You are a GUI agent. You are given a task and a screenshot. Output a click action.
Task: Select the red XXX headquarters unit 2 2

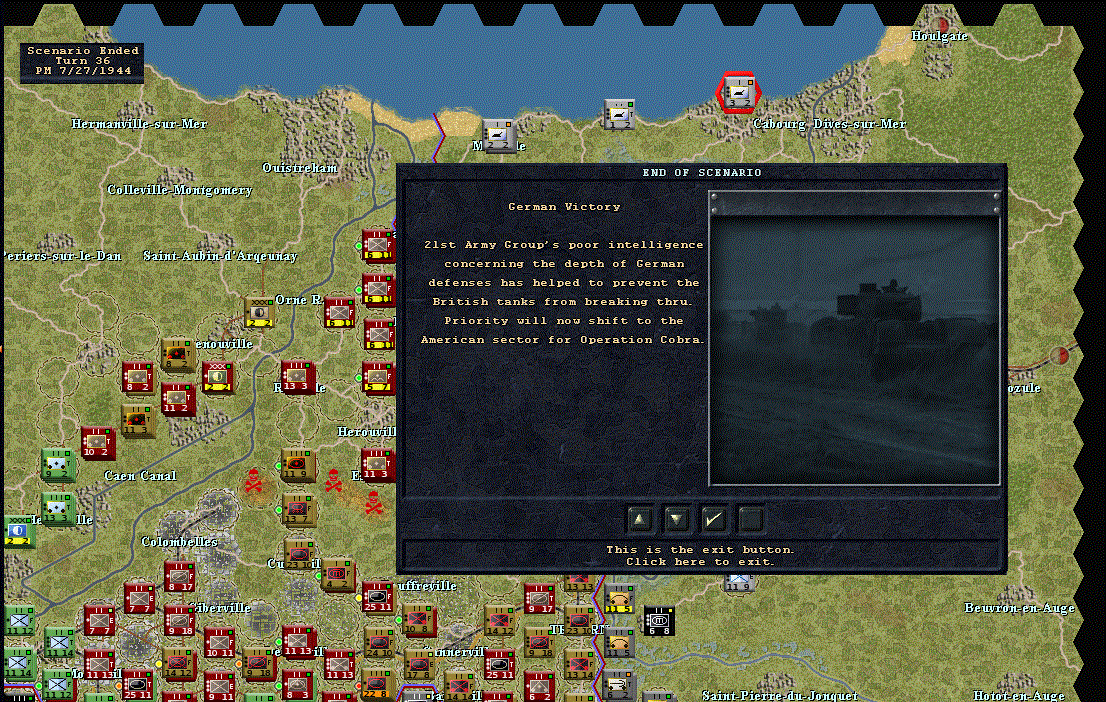tap(218, 377)
